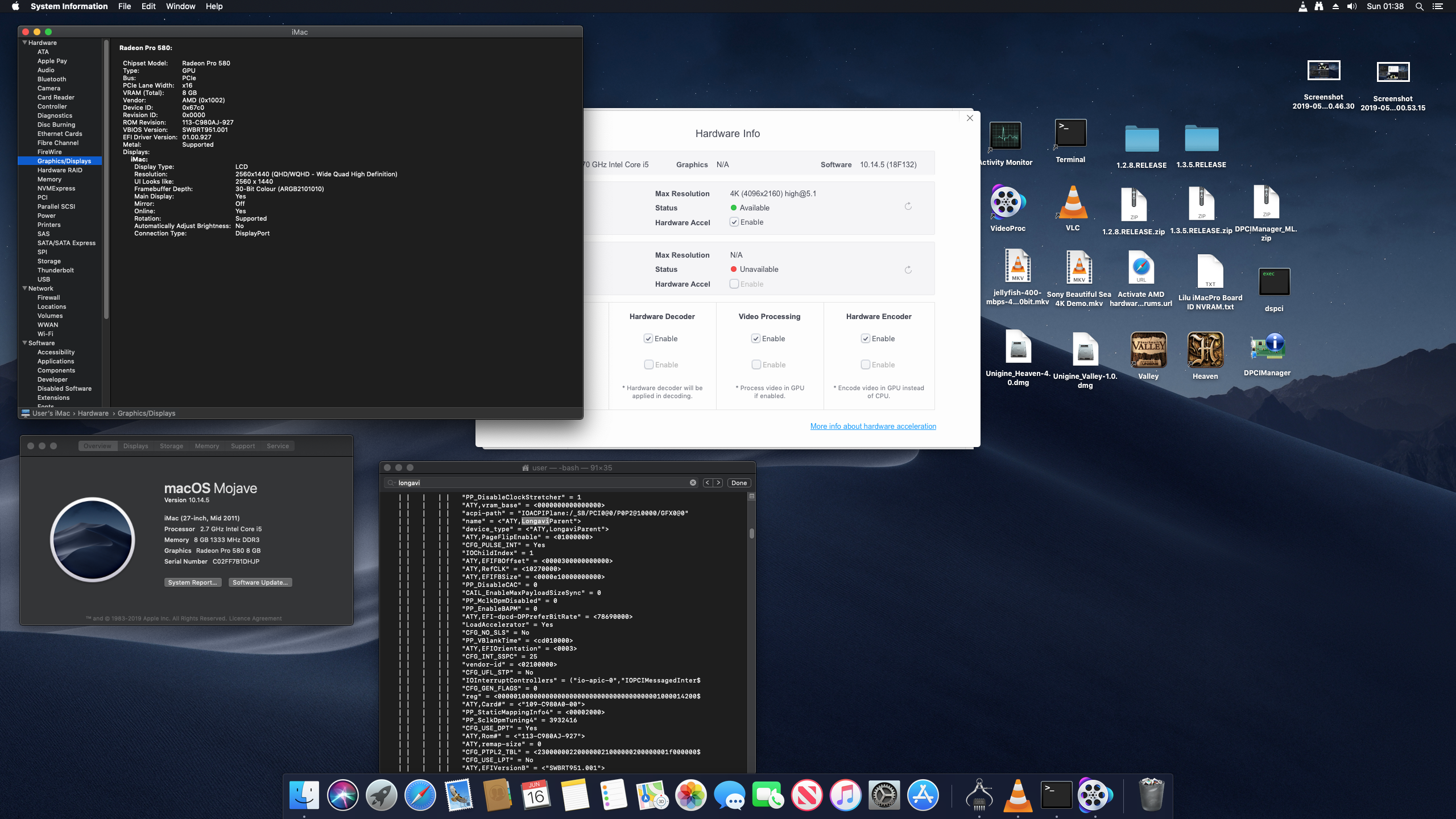Launch Heaven benchmark desktop icon
Image resolution: width=1456 pixels, height=819 pixels.
(x=1205, y=350)
